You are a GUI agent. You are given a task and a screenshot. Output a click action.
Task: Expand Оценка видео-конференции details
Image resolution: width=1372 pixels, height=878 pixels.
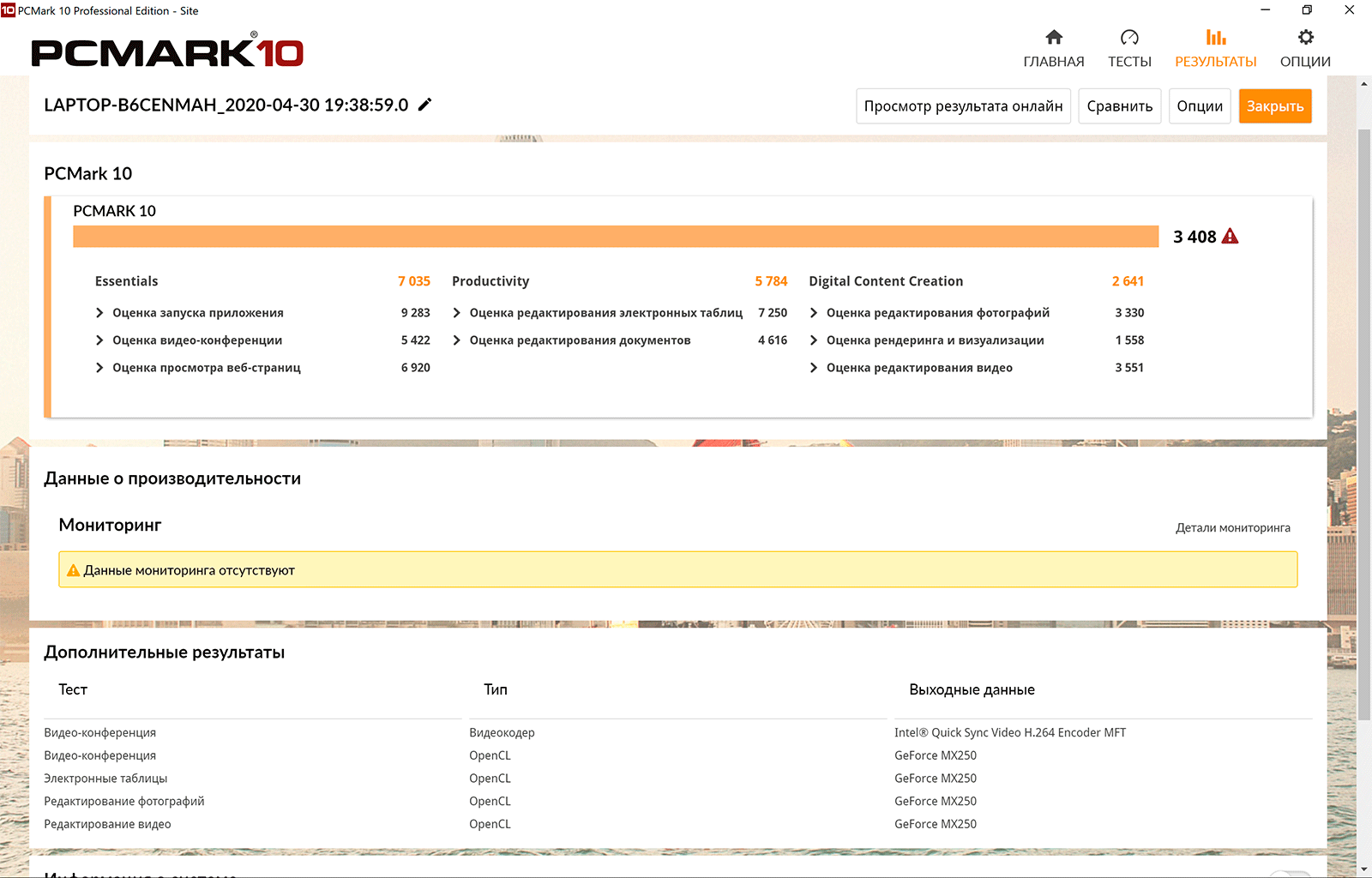(99, 340)
